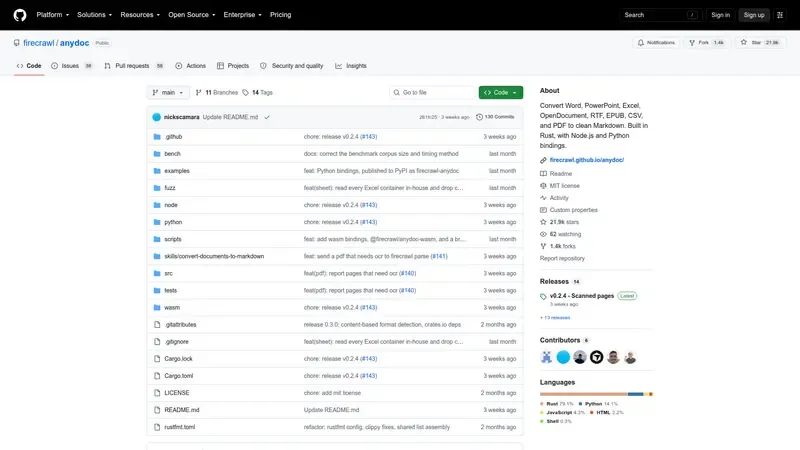This screenshot has height=450, width=800.
Task: Select the Code tab
Action: click(x=29, y=66)
